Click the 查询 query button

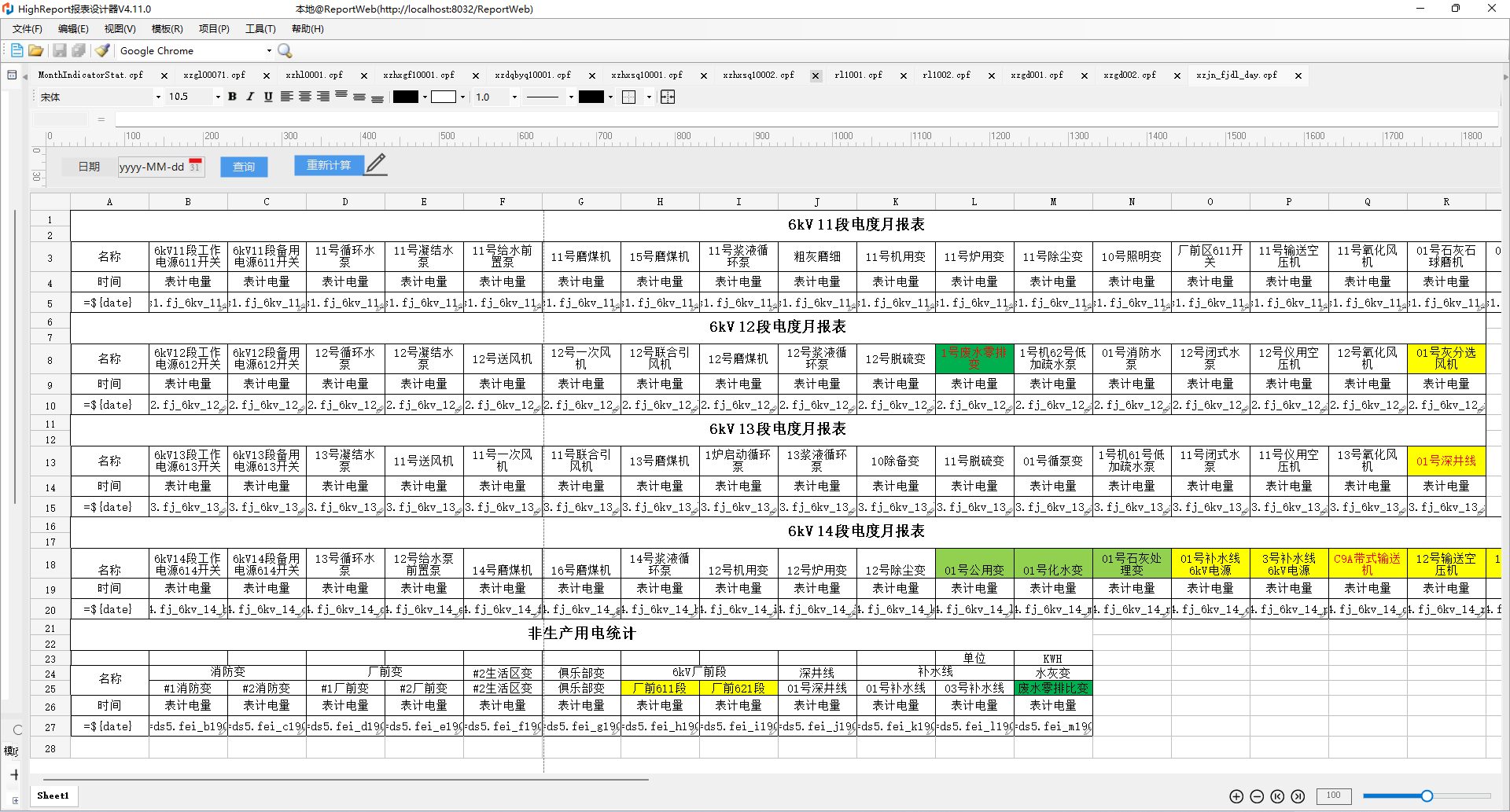tap(244, 167)
